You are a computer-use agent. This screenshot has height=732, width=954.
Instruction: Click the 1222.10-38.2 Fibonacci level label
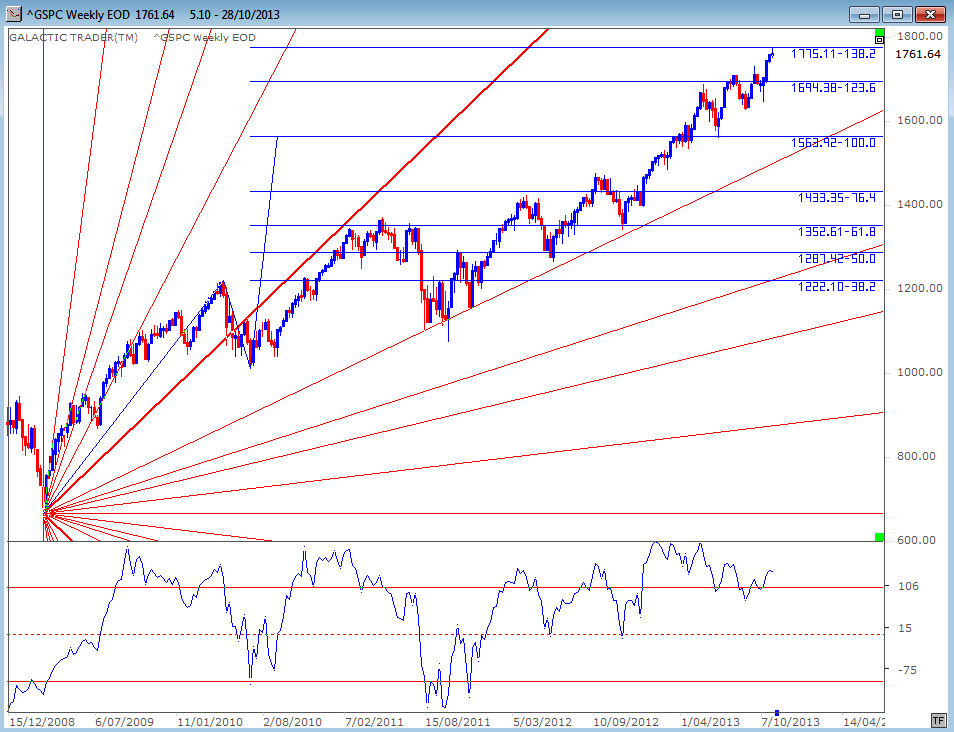tap(837, 286)
